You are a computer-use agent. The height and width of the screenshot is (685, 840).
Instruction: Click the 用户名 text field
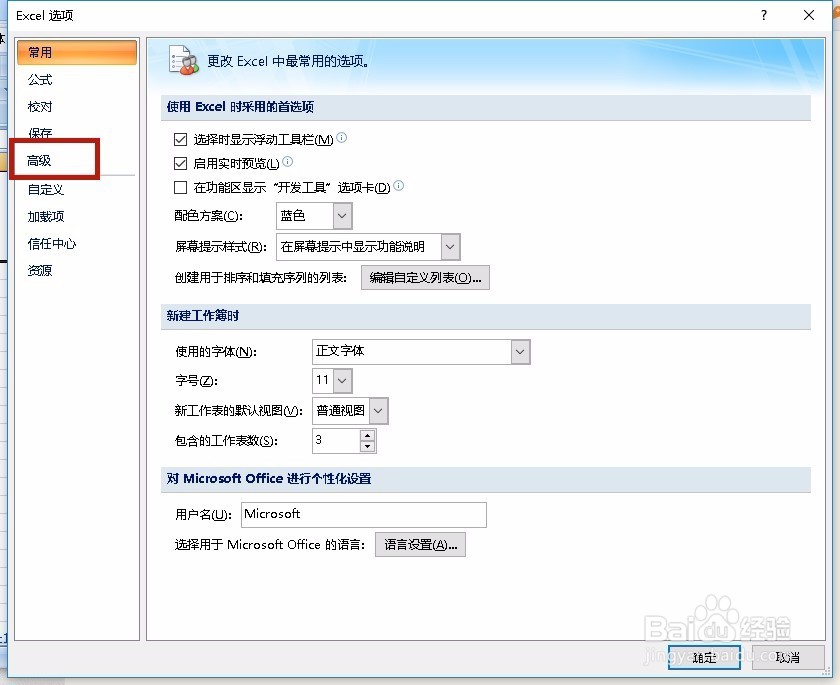click(x=364, y=515)
